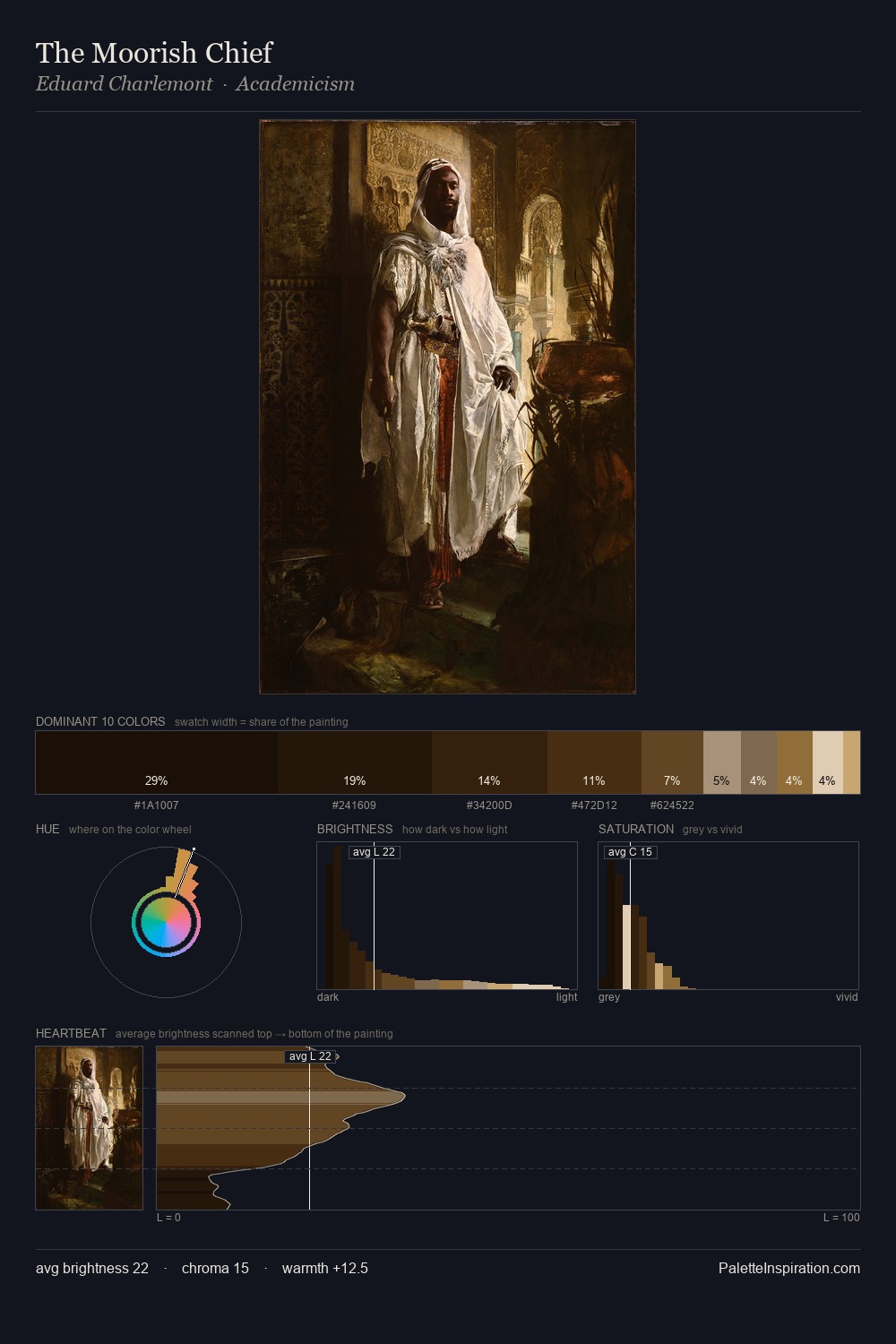Image resolution: width=896 pixels, height=1344 pixels.
Task: Click hex code '#34200D' text
Action: [x=489, y=806]
